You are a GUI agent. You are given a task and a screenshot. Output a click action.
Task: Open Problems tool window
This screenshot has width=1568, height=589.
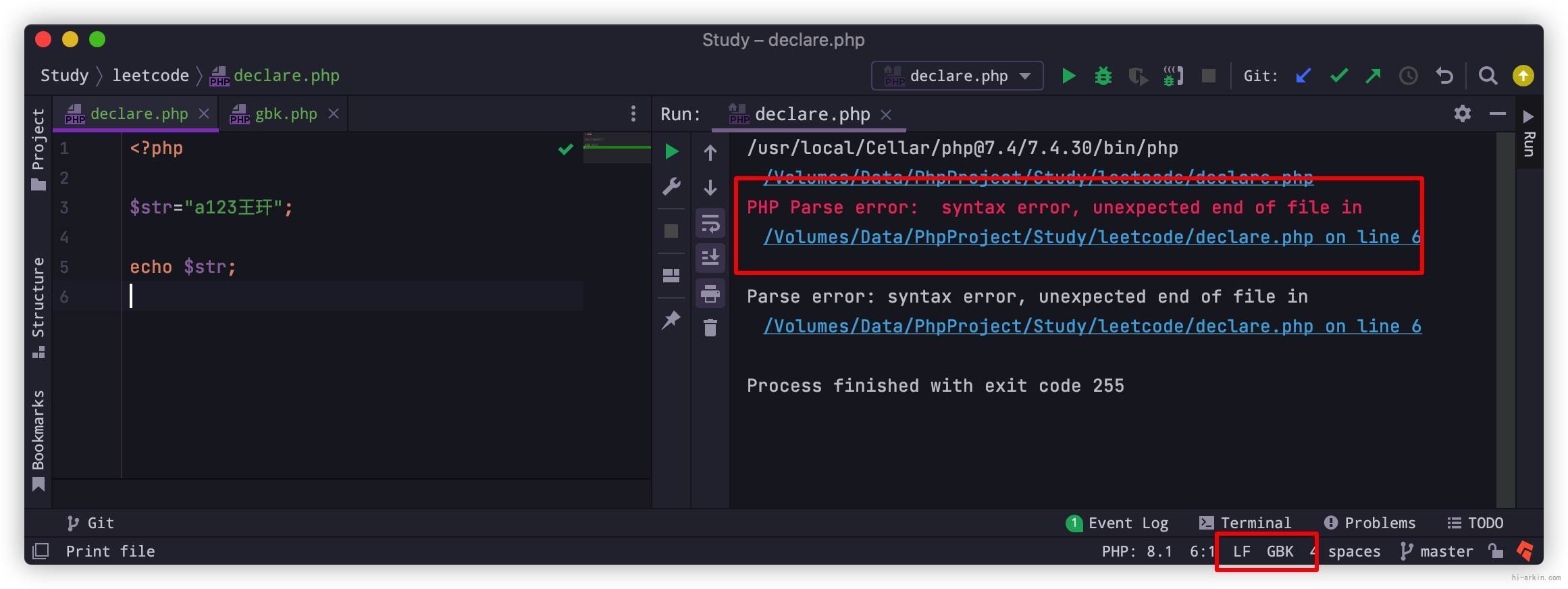(1369, 523)
